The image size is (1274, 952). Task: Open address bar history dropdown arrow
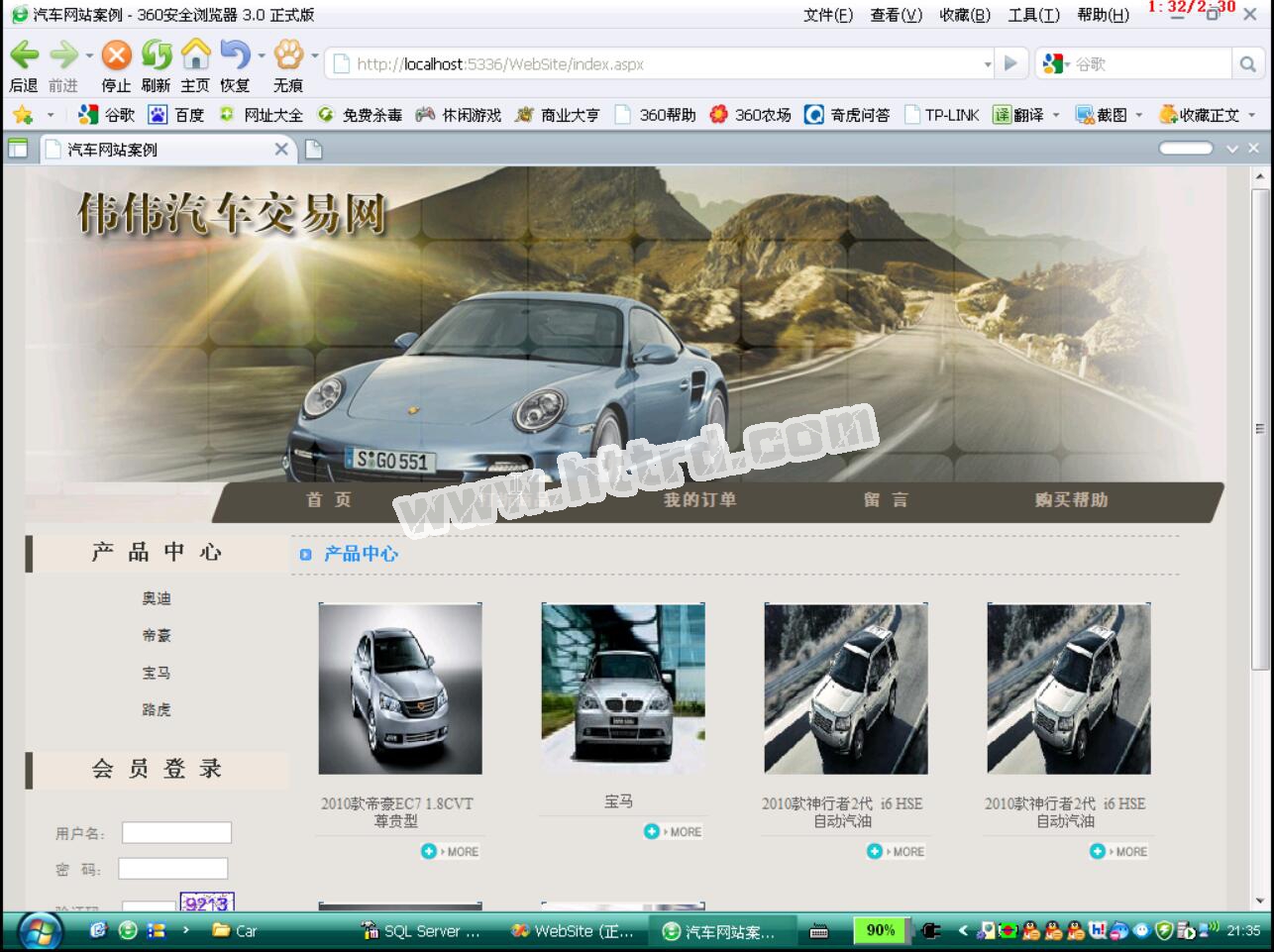point(988,64)
